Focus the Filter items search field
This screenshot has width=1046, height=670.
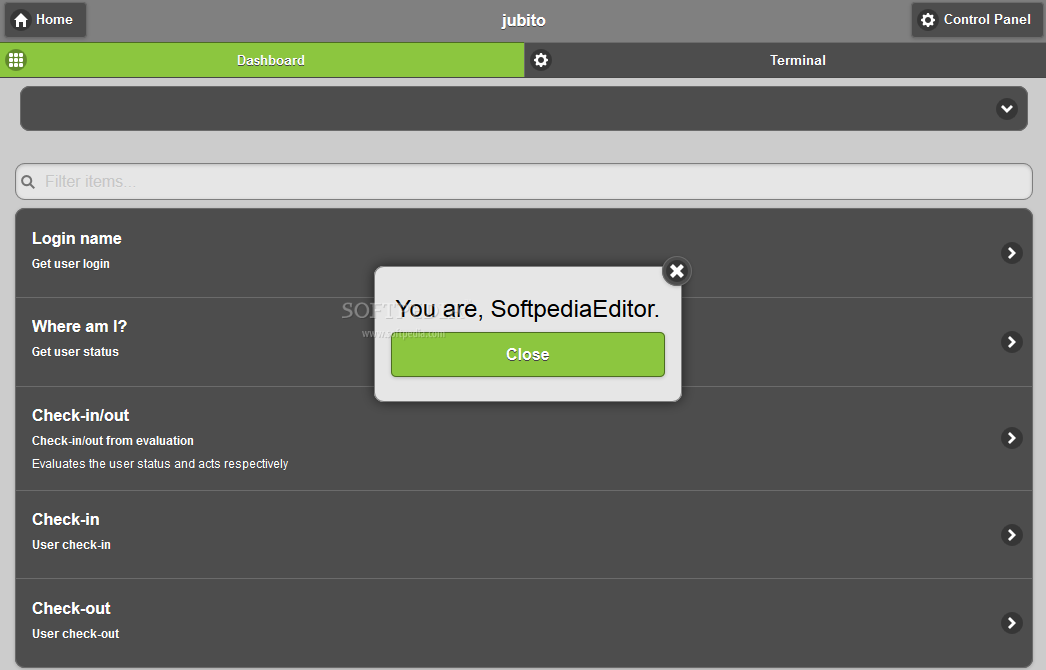[524, 182]
